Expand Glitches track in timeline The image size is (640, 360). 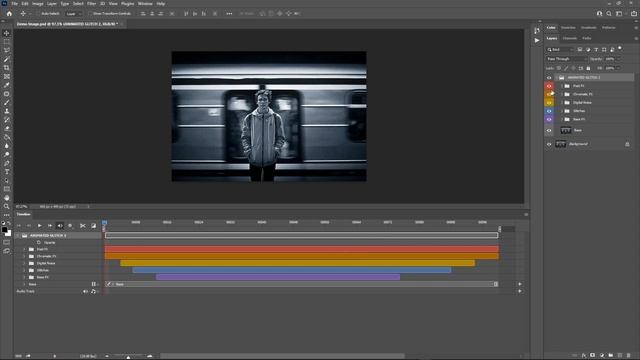[x=24, y=270]
